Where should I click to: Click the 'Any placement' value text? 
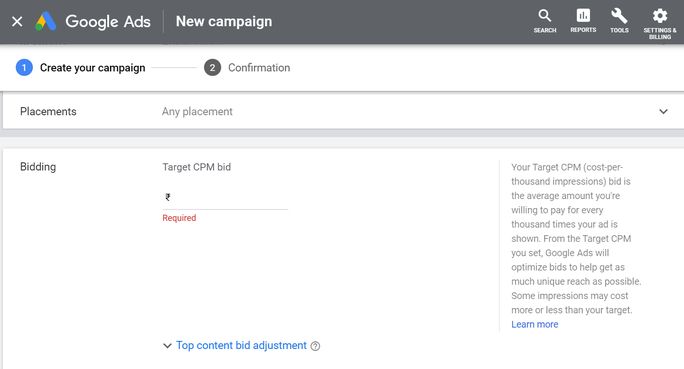[x=197, y=112]
